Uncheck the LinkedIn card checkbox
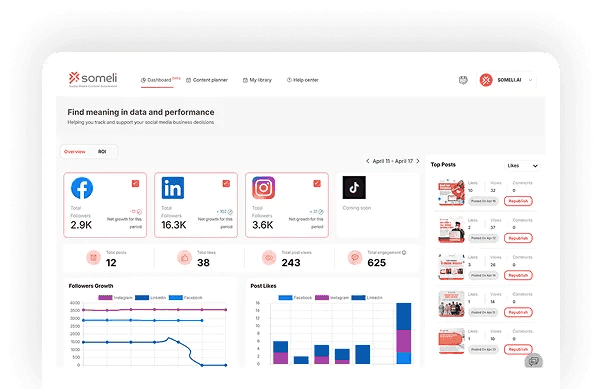The image size is (602, 389). [226, 184]
